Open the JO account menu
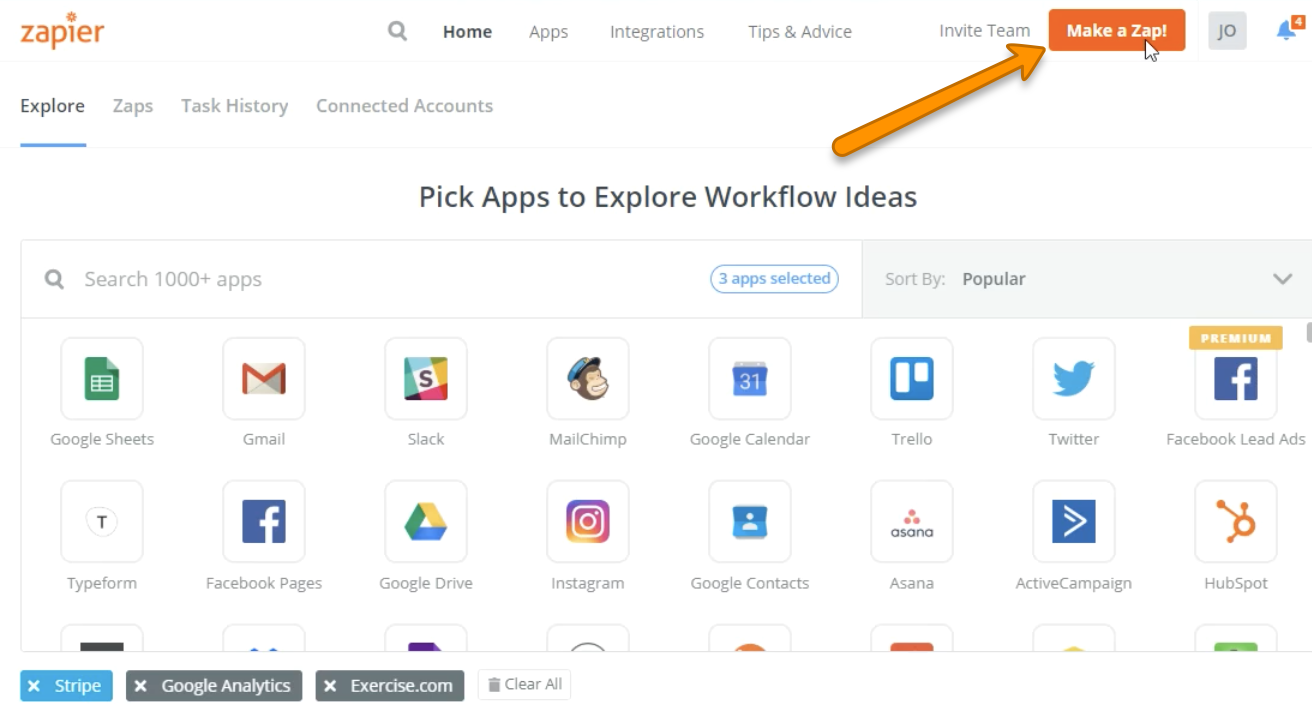The height and width of the screenshot is (720, 1312). [x=1227, y=31]
